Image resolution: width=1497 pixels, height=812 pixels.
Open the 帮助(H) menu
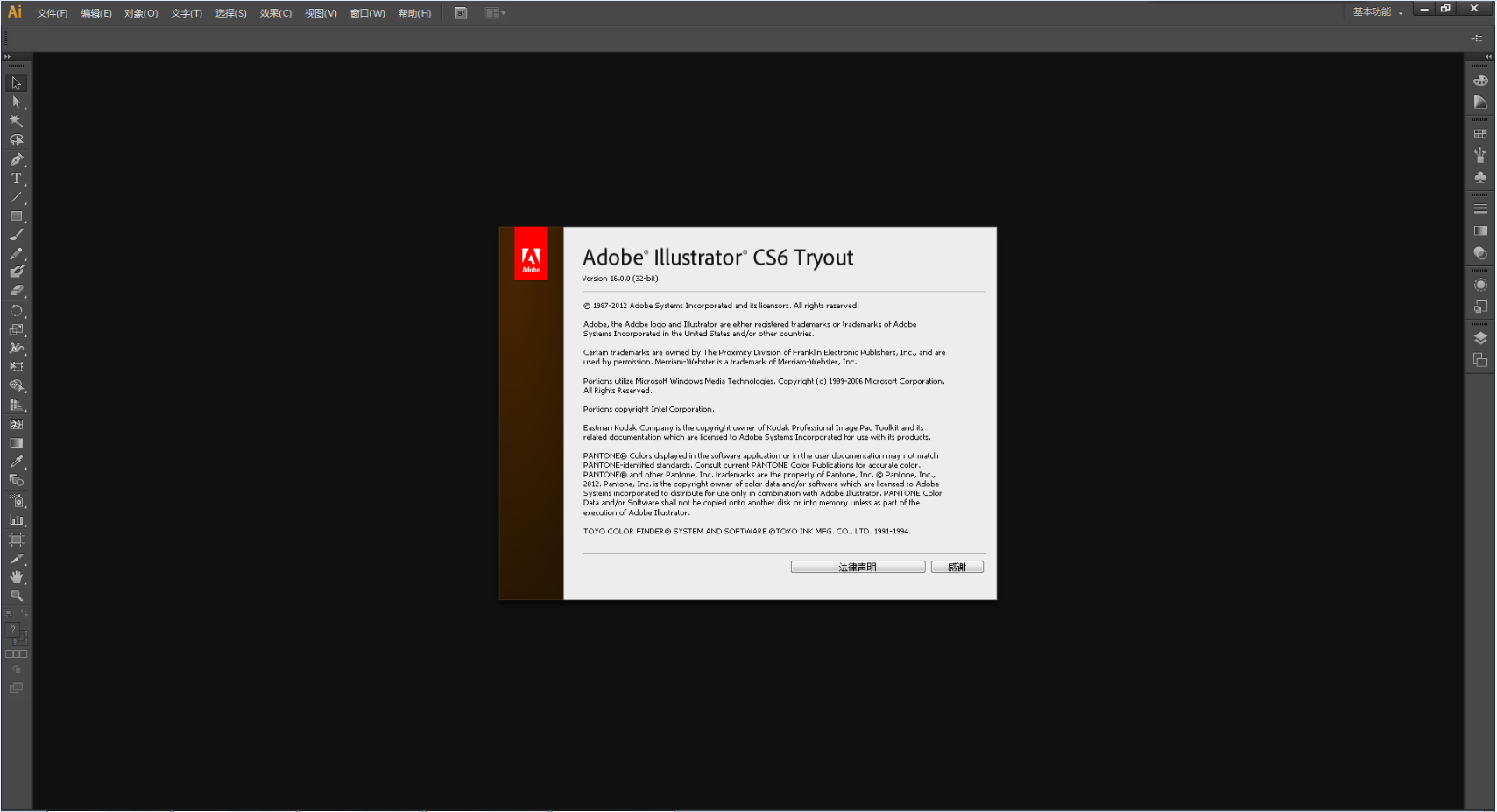[414, 13]
